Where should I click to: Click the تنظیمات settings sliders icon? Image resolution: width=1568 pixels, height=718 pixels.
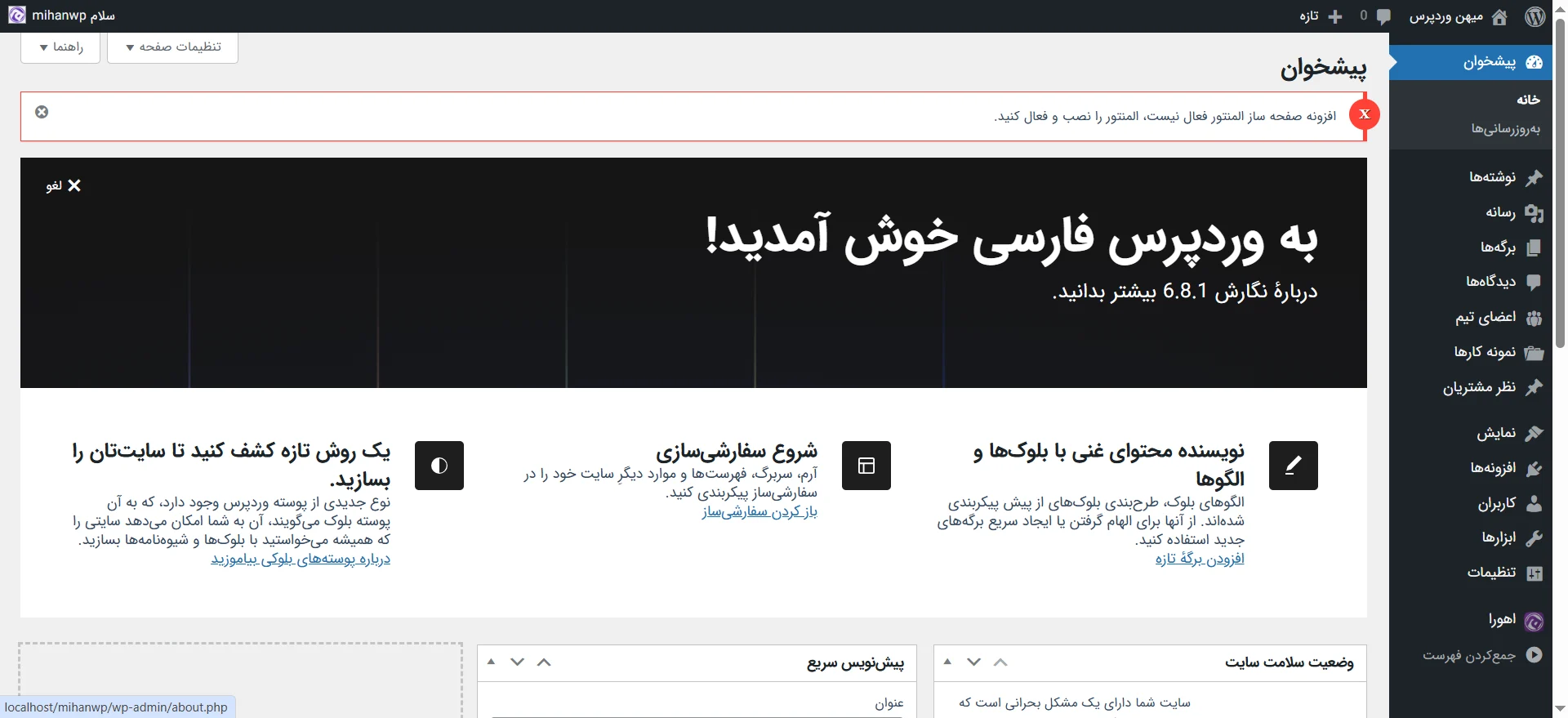[x=1535, y=573]
